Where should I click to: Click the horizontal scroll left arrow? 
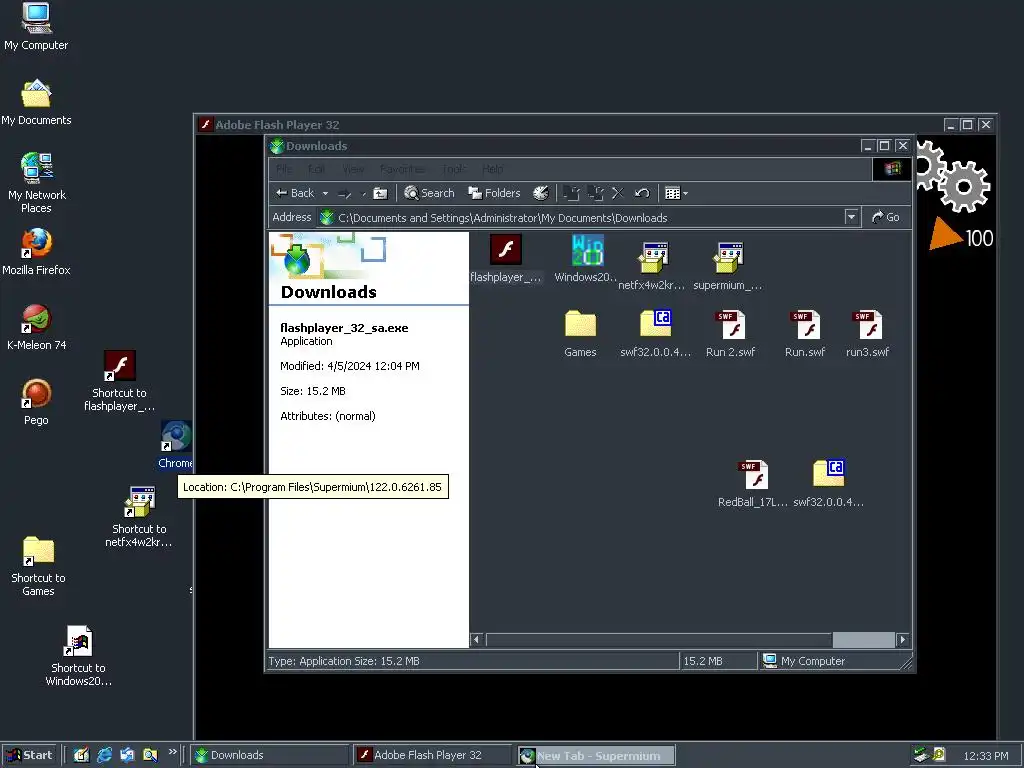476,639
